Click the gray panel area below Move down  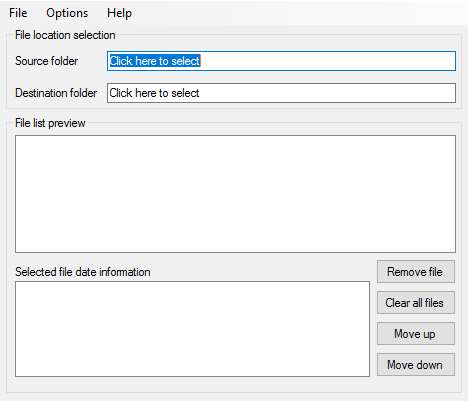pyautogui.click(x=416, y=384)
